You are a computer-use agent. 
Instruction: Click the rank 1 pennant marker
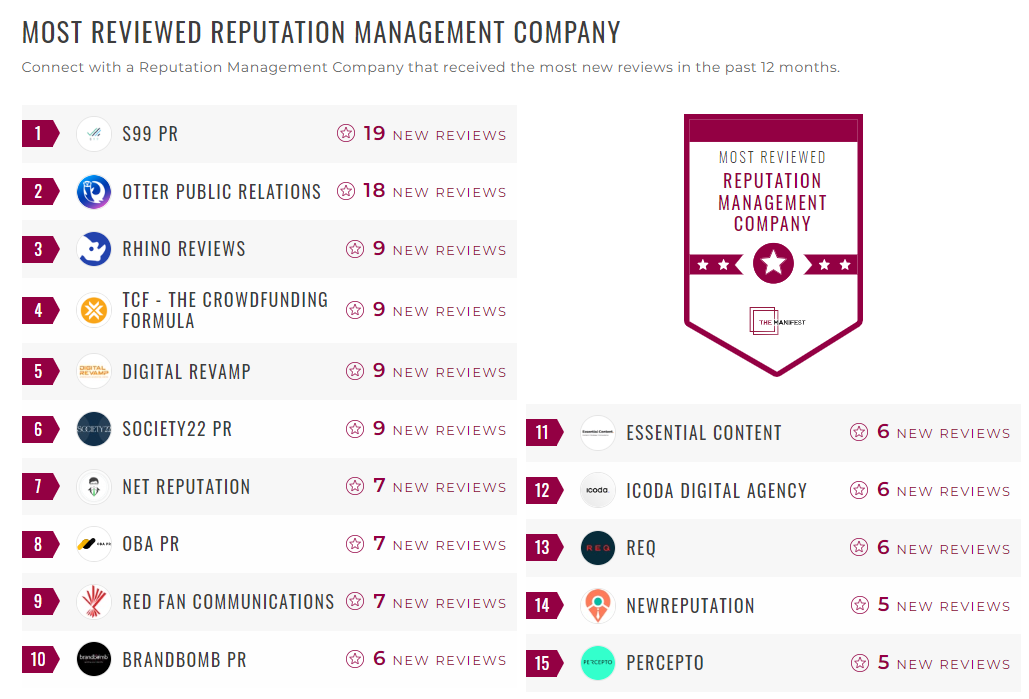(38, 133)
